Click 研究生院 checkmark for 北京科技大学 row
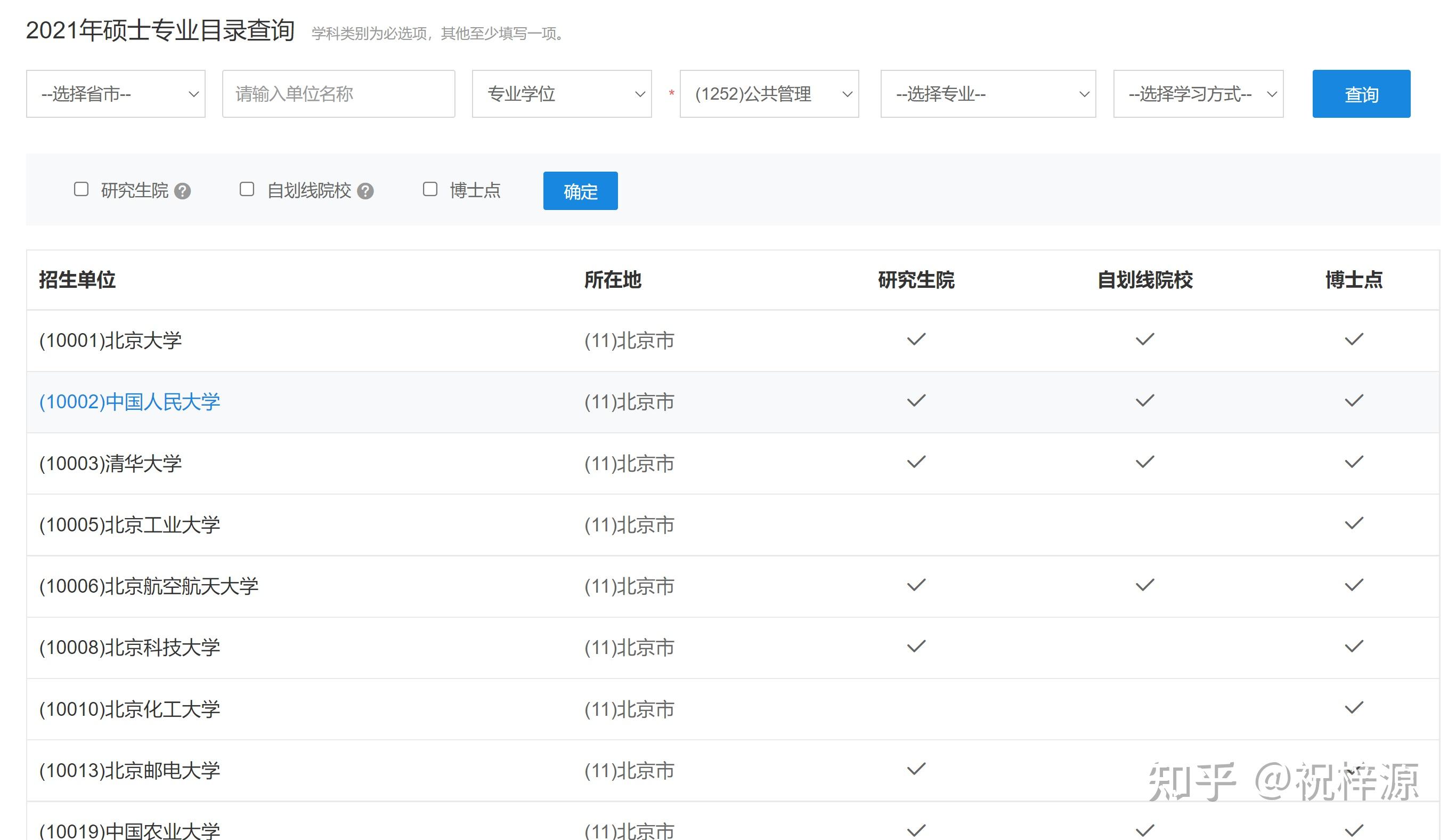The width and height of the screenshot is (1456, 840). pyautogui.click(x=916, y=647)
